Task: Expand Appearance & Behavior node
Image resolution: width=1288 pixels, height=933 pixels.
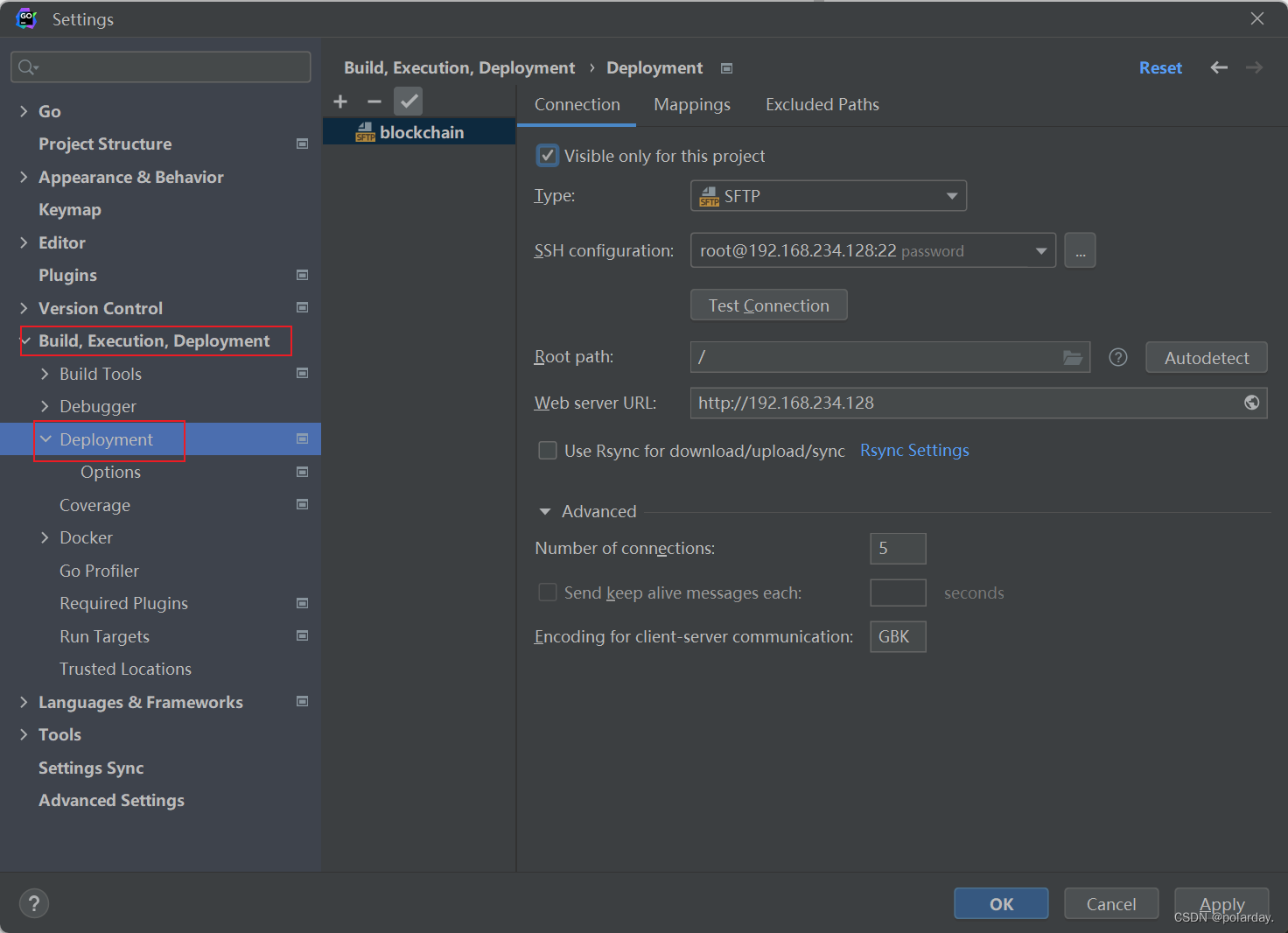Action: [x=24, y=177]
